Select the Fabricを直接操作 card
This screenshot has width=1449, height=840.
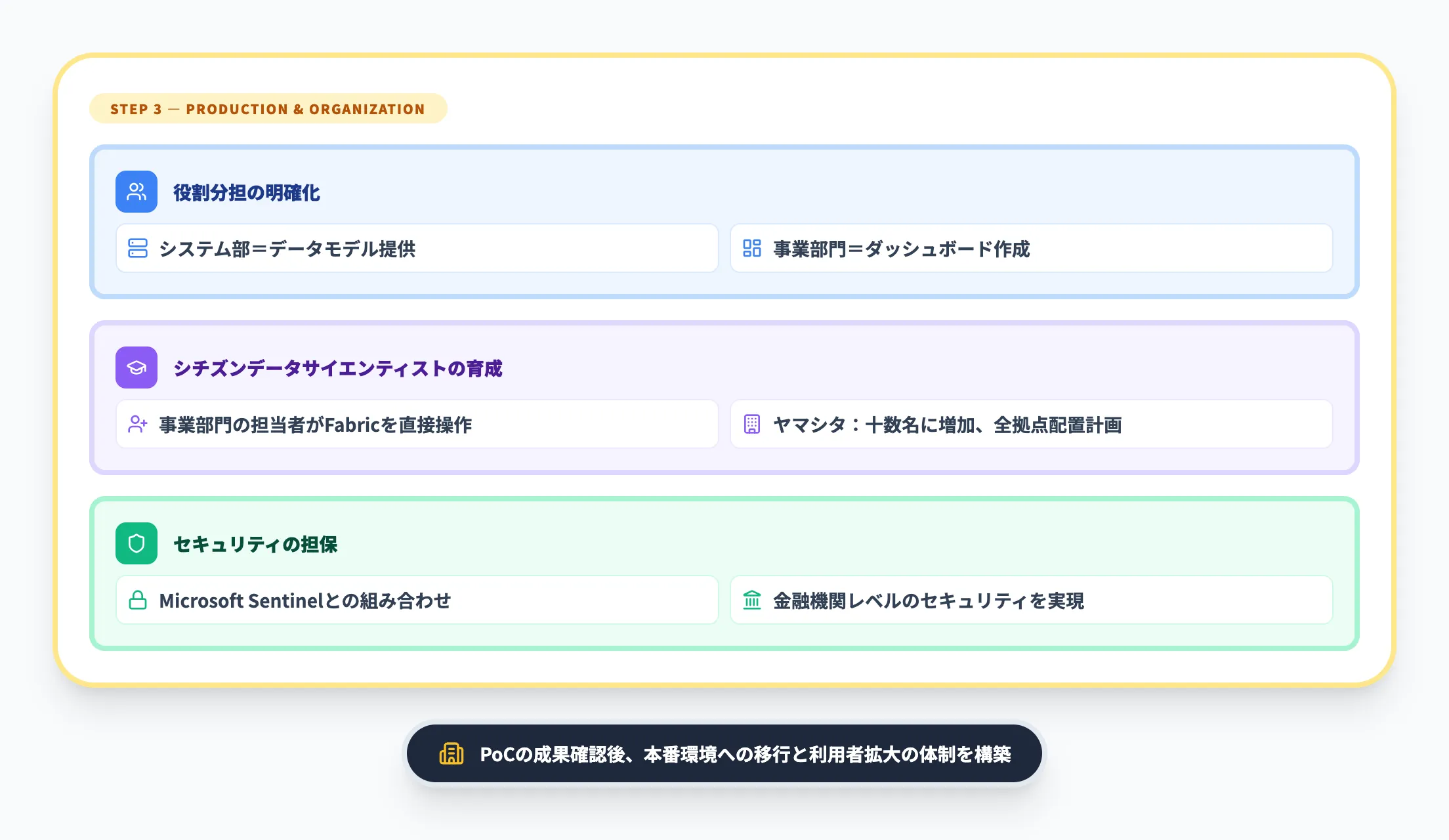pos(417,424)
